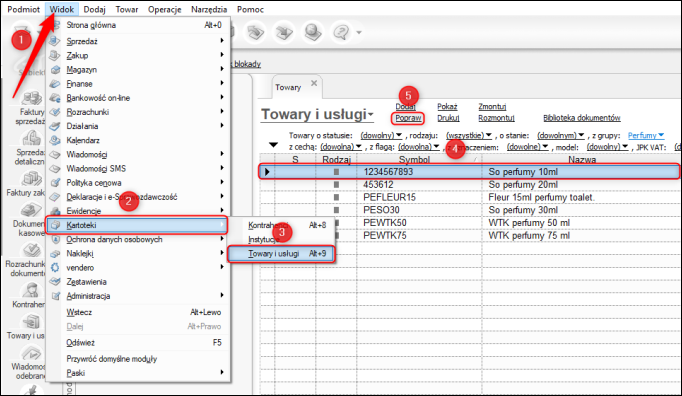Click the vendero menu icon

coord(55,268)
